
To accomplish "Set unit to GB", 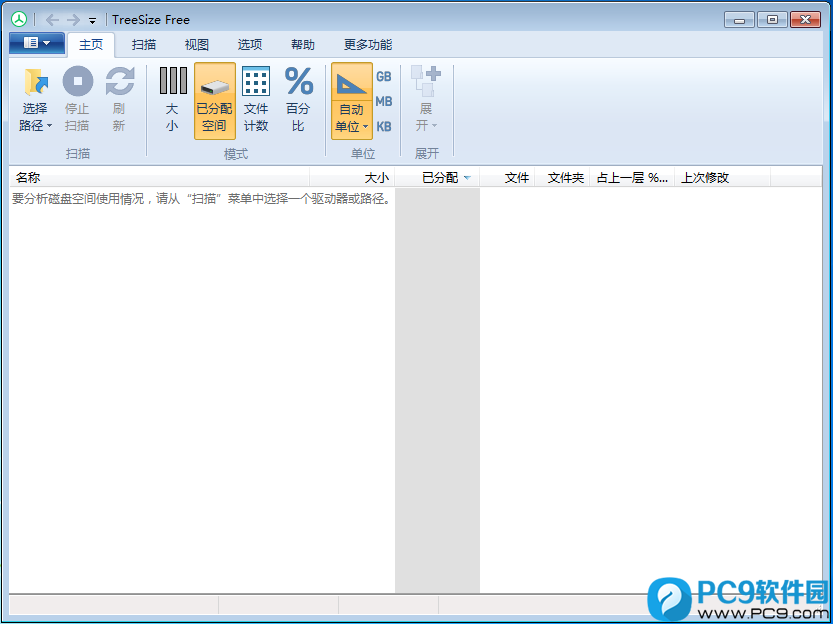I will [384, 76].
